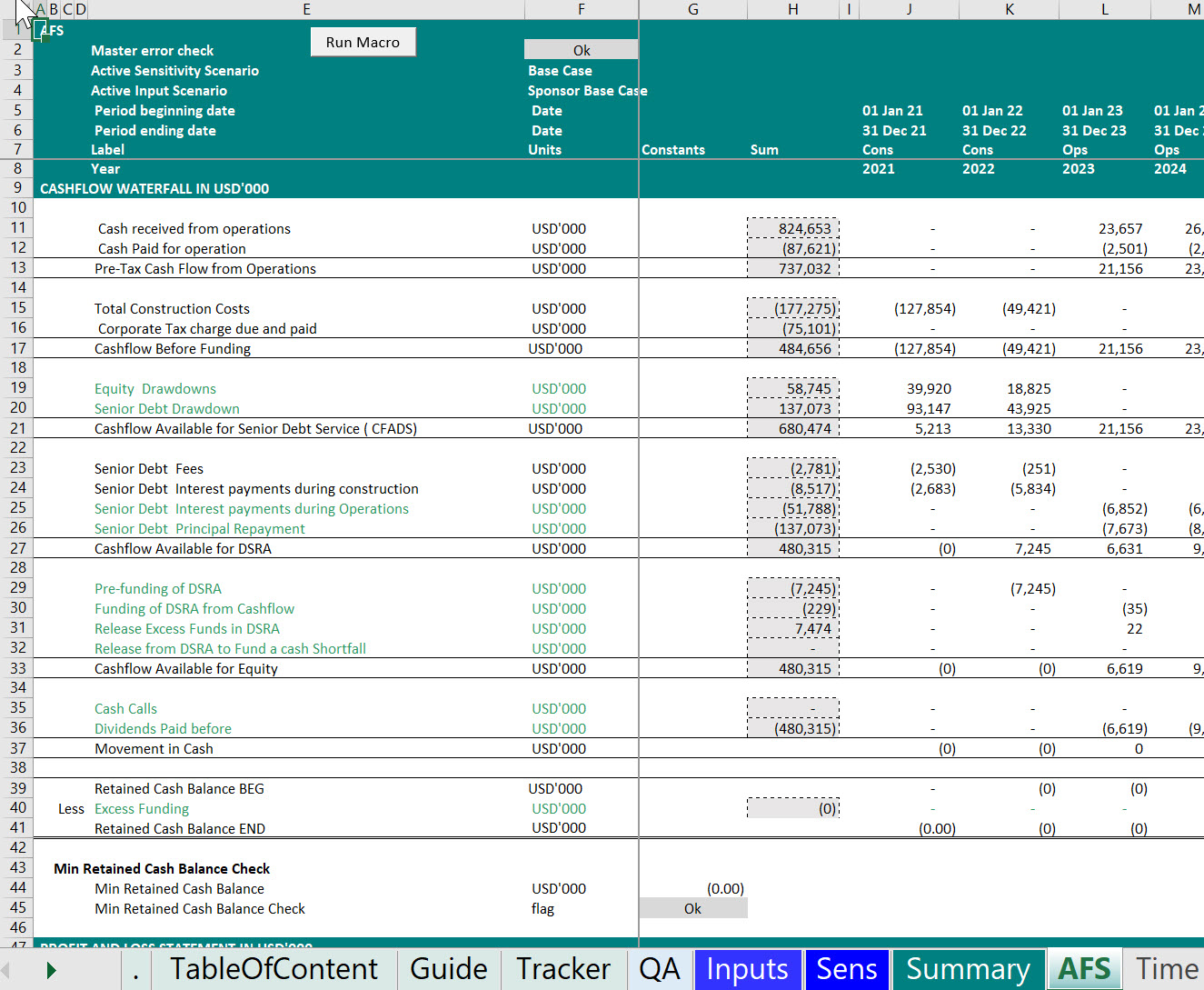Select column L header
Screen dimensions: 1204x990
(1105, 9)
